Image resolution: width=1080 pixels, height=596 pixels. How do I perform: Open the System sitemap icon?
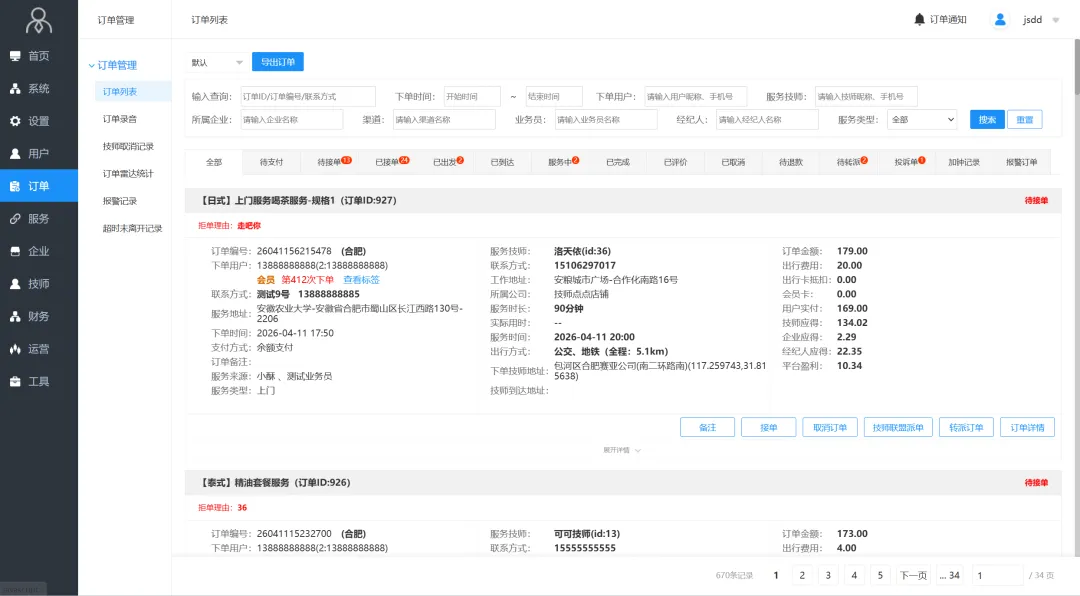pyautogui.click(x=15, y=89)
